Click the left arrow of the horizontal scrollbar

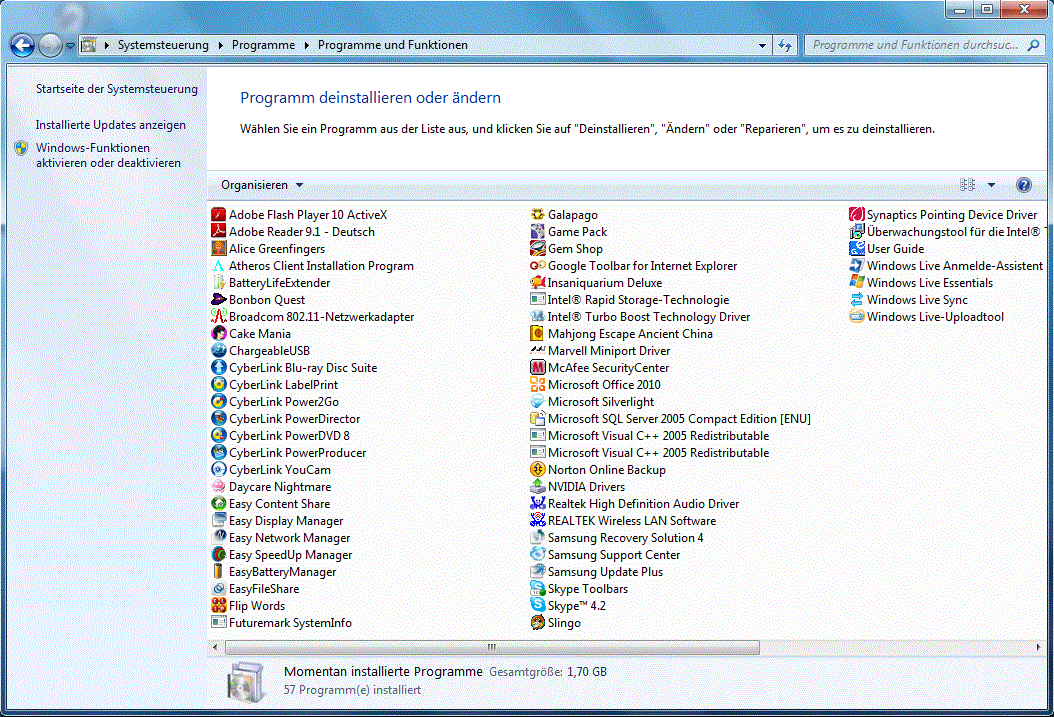pos(214,647)
